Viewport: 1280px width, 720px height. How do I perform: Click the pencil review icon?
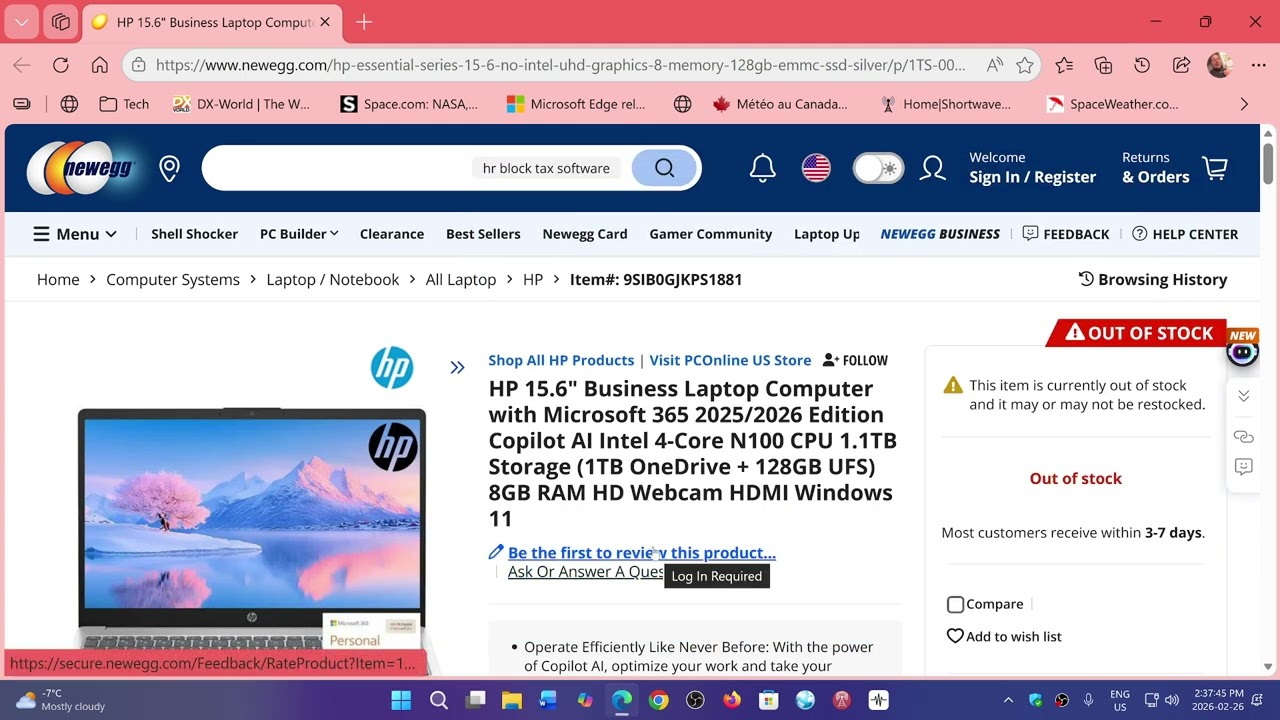click(496, 552)
